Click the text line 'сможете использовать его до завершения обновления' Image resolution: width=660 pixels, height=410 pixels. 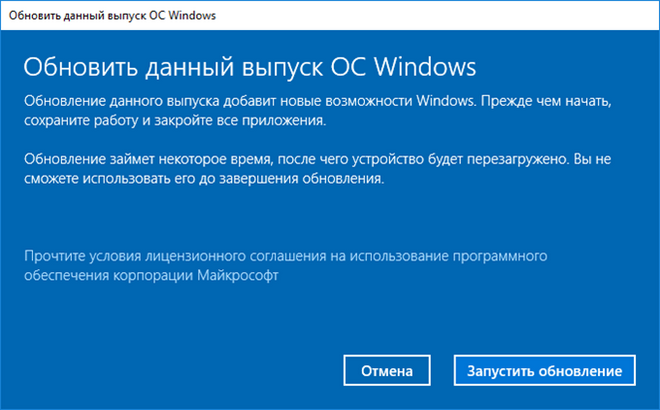pyautogui.click(x=204, y=179)
